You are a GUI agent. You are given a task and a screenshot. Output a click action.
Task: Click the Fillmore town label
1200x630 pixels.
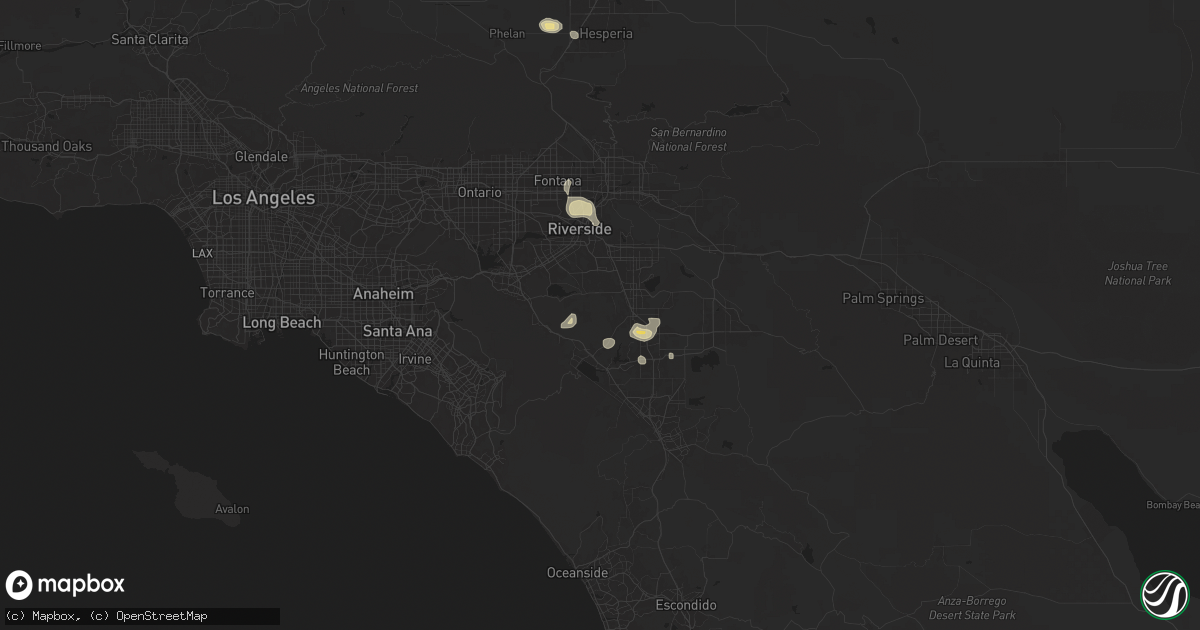pyautogui.click(x=20, y=46)
